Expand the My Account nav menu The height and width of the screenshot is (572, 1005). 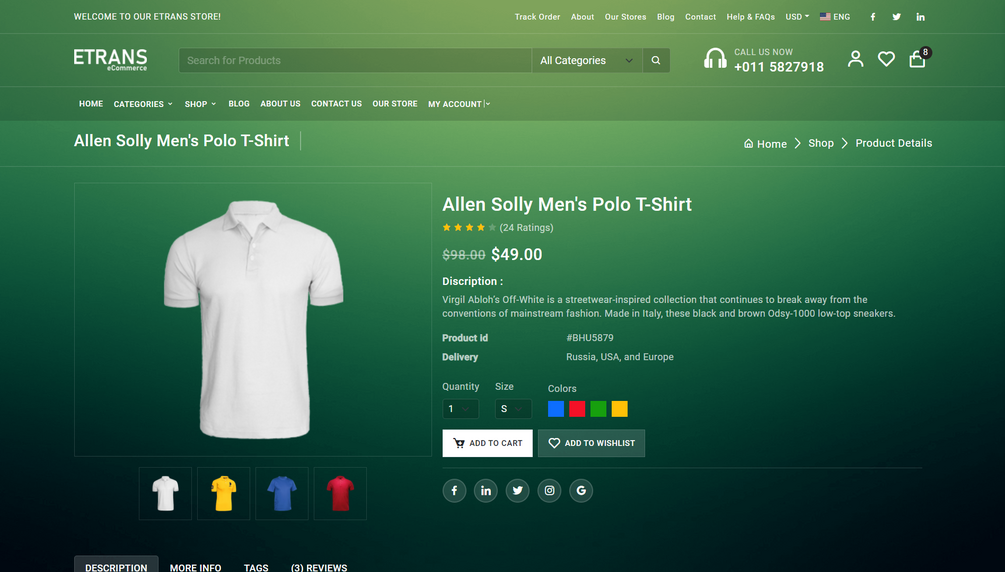point(459,104)
